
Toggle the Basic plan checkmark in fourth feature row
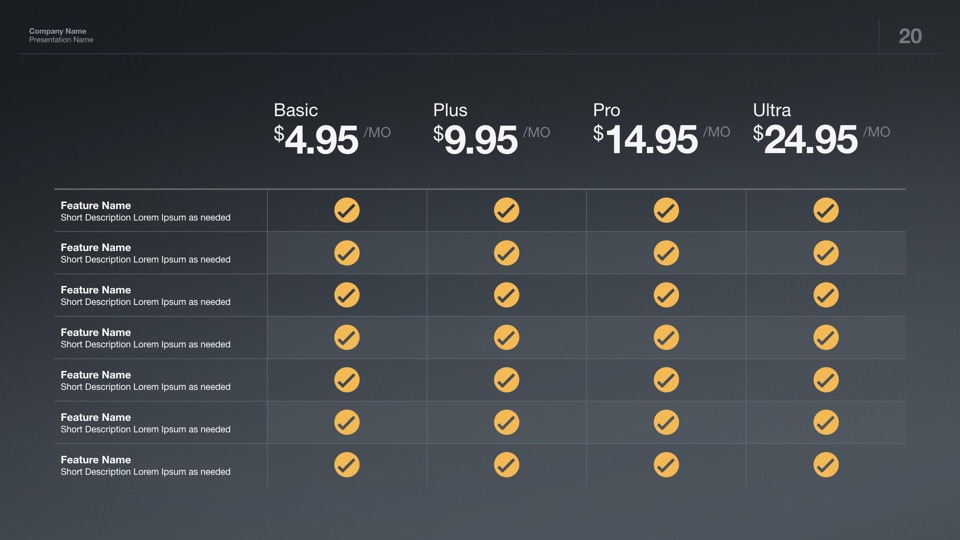[x=347, y=337]
